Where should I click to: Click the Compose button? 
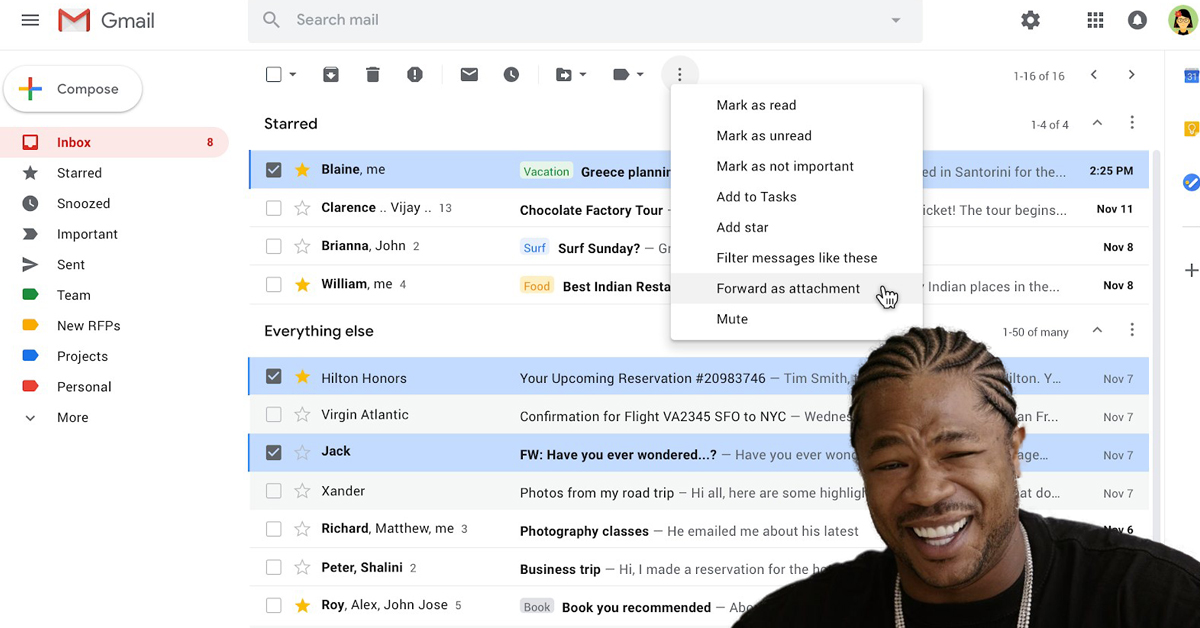[x=72, y=88]
